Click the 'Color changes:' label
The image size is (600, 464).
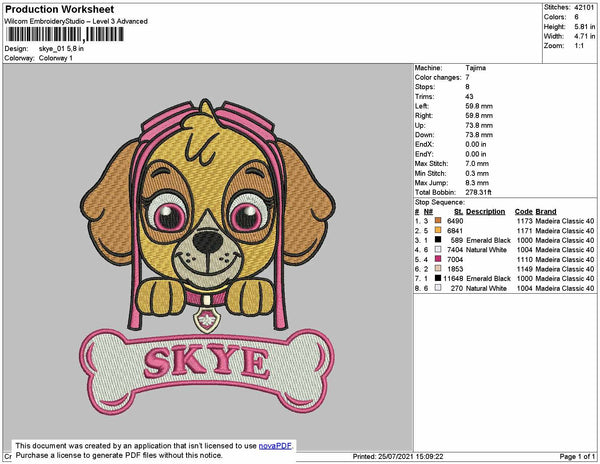click(438, 77)
